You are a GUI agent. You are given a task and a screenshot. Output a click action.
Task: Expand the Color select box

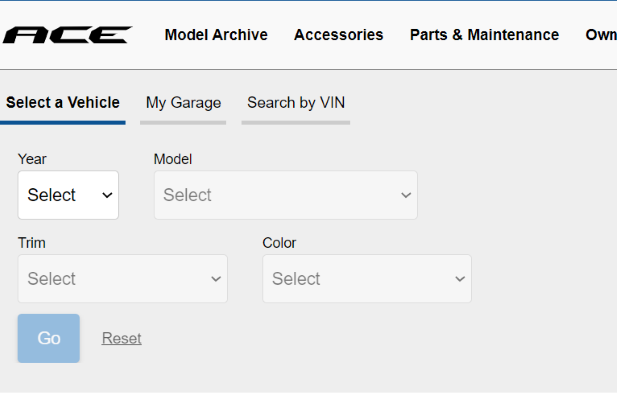pos(366,279)
